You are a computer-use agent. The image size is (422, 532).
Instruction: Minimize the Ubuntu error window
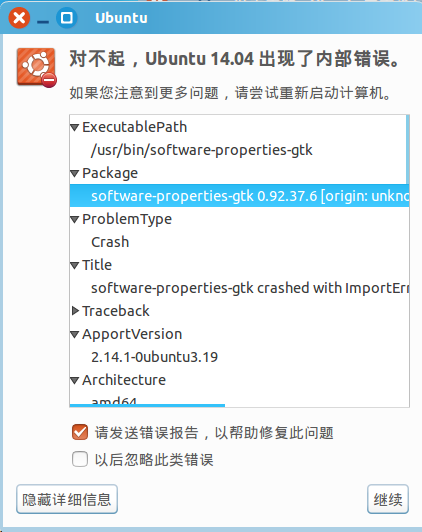(x=43, y=22)
